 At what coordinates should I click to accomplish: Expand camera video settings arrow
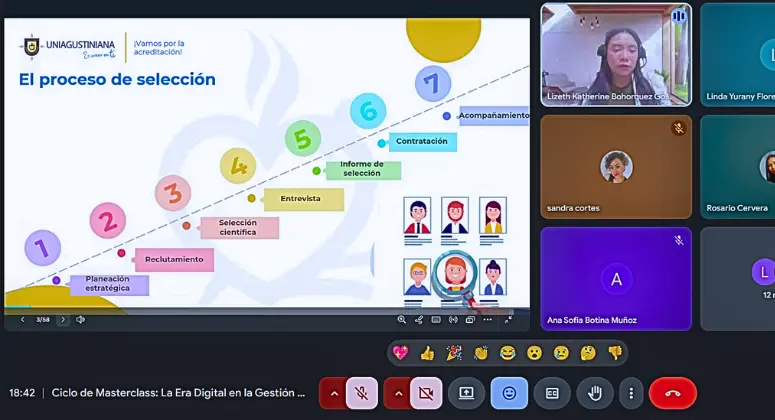click(397, 393)
